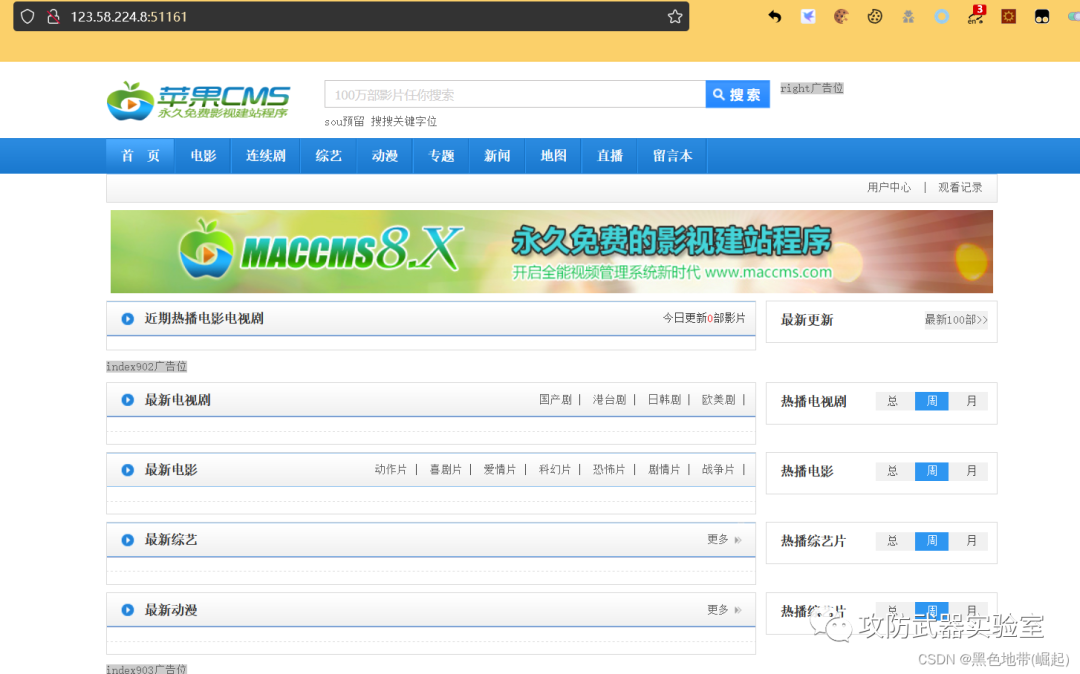Open the 连续剧 navigation tab
This screenshot has height=674, width=1080.
266,156
